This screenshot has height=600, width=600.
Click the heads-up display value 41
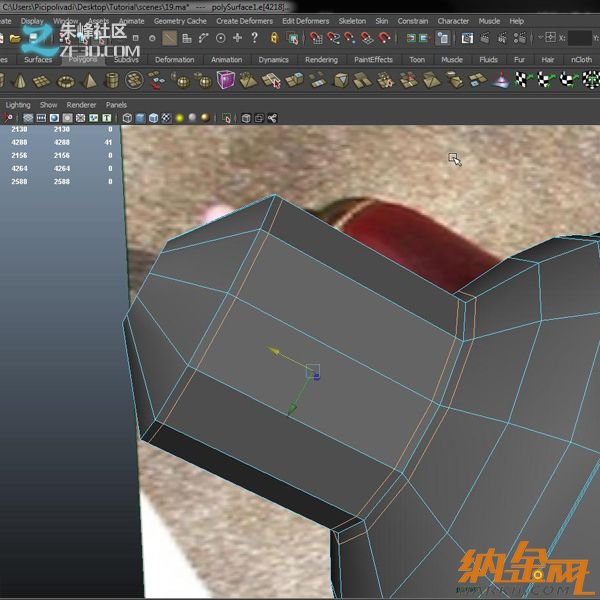(108, 142)
